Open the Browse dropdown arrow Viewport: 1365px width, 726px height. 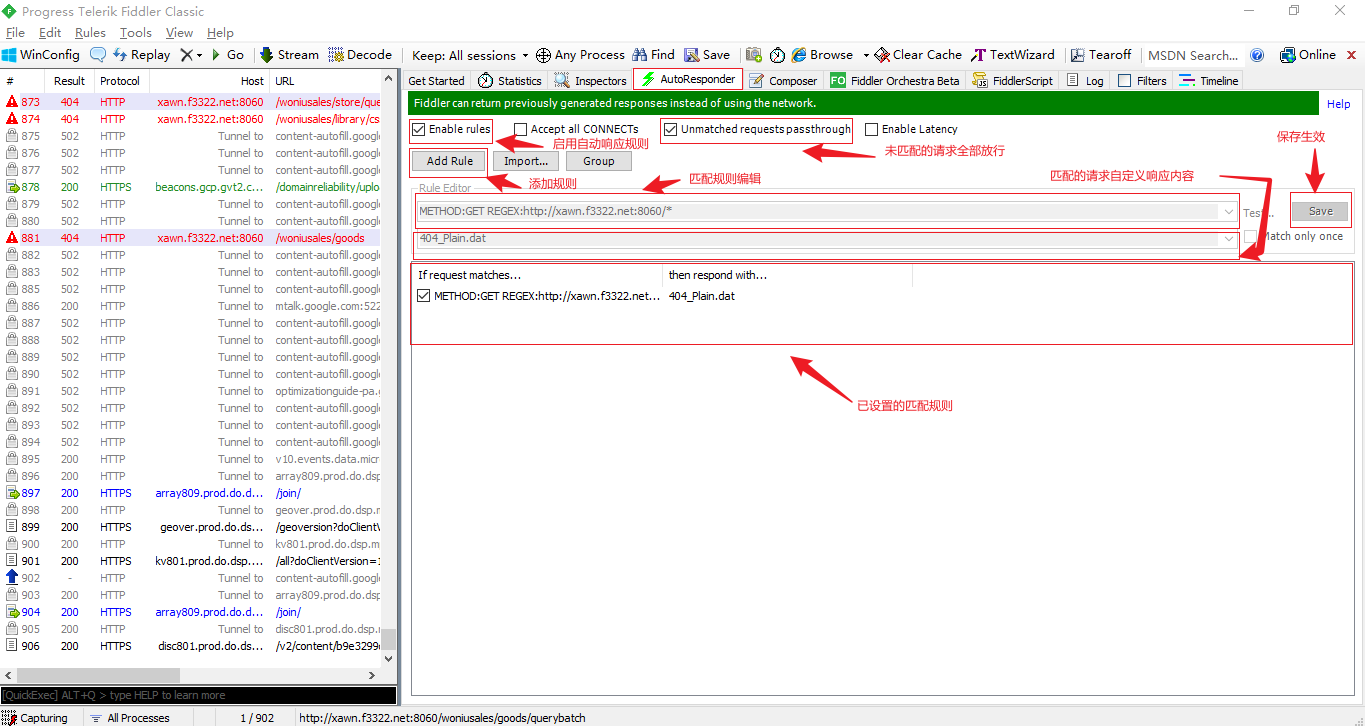pyautogui.click(x=866, y=56)
